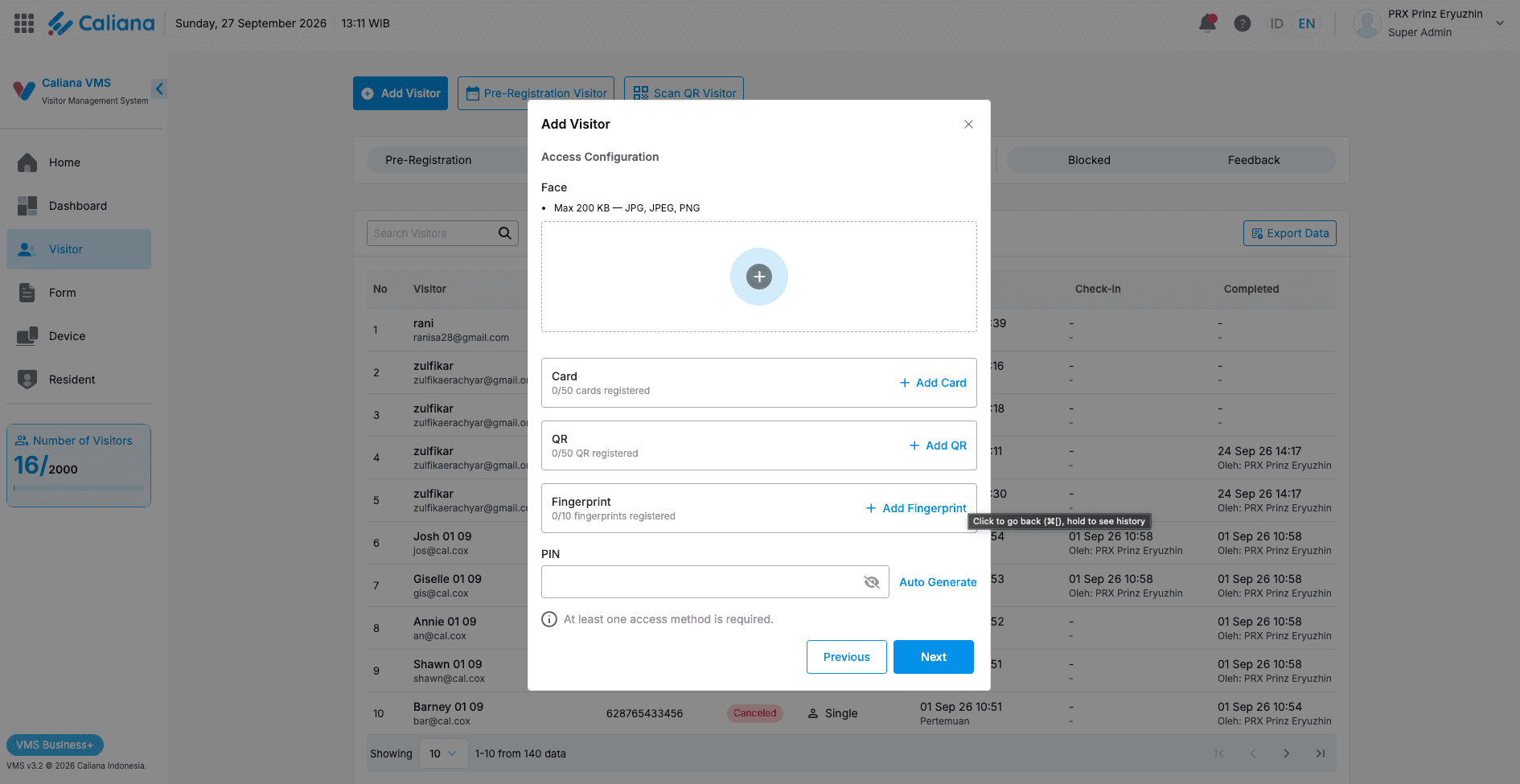
Task: Click Add Card link
Action: pos(933,383)
